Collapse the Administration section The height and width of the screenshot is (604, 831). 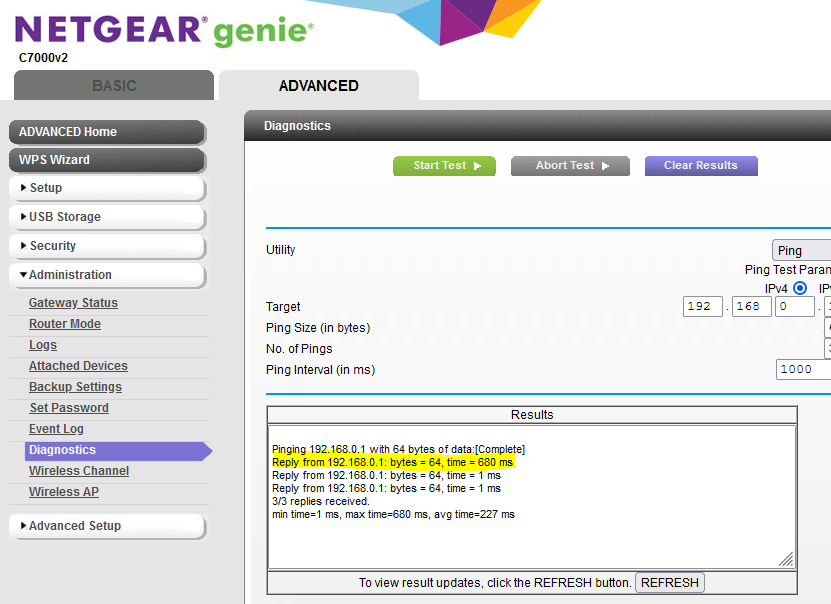pyautogui.click(x=107, y=275)
